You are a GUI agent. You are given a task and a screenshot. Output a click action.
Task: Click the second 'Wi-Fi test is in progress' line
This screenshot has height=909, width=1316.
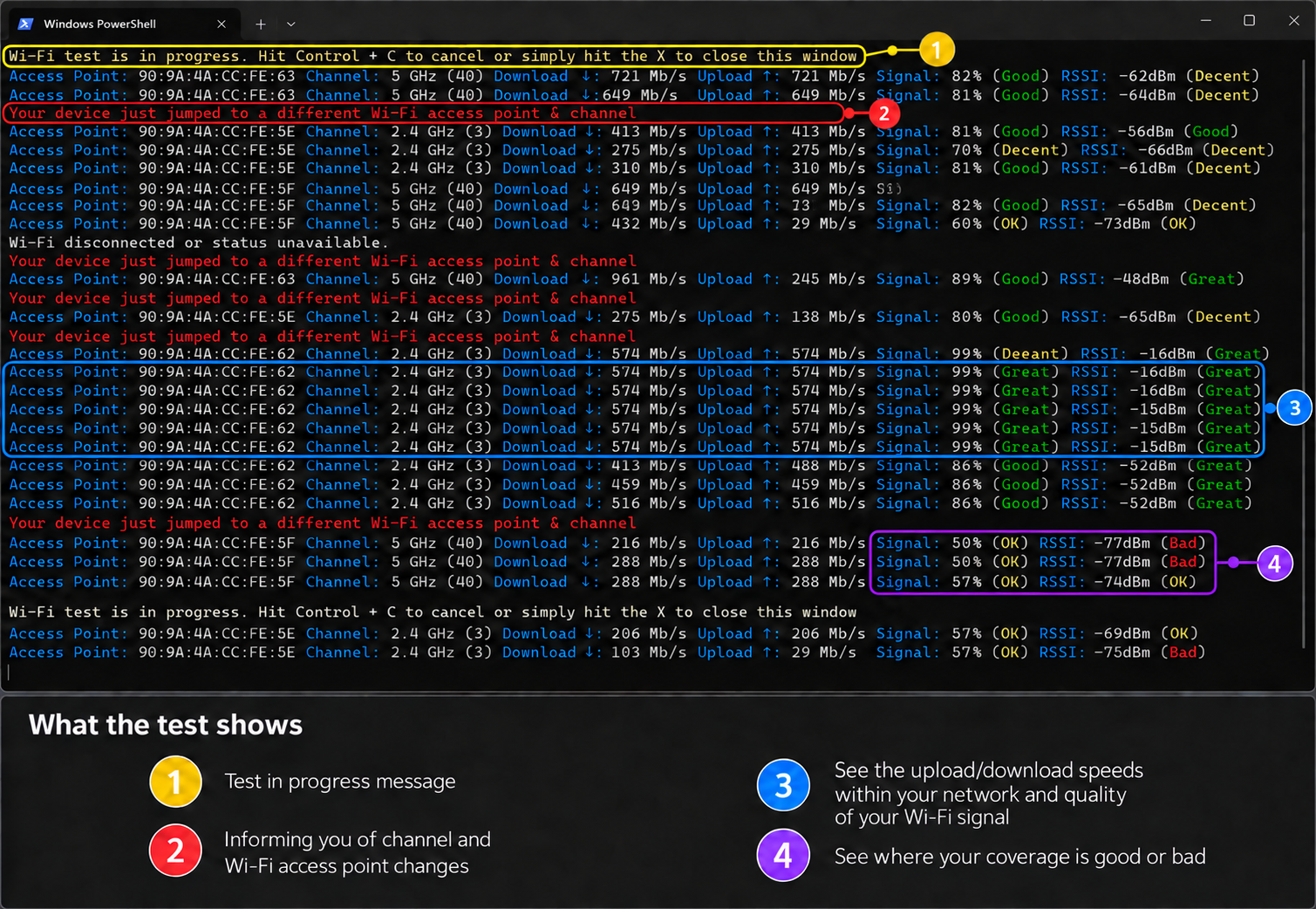coord(433,612)
